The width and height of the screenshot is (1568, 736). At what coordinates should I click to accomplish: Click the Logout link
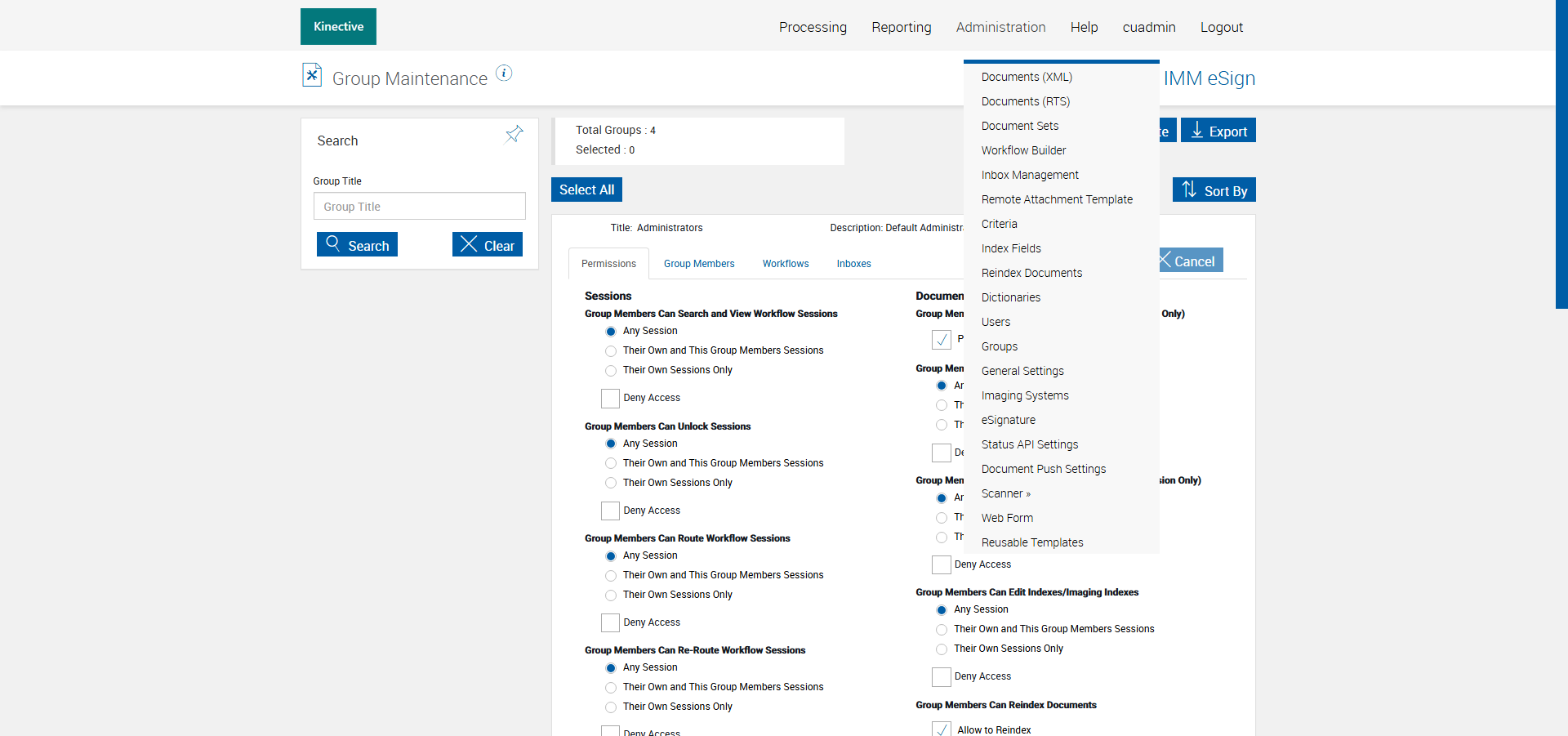[x=1221, y=27]
